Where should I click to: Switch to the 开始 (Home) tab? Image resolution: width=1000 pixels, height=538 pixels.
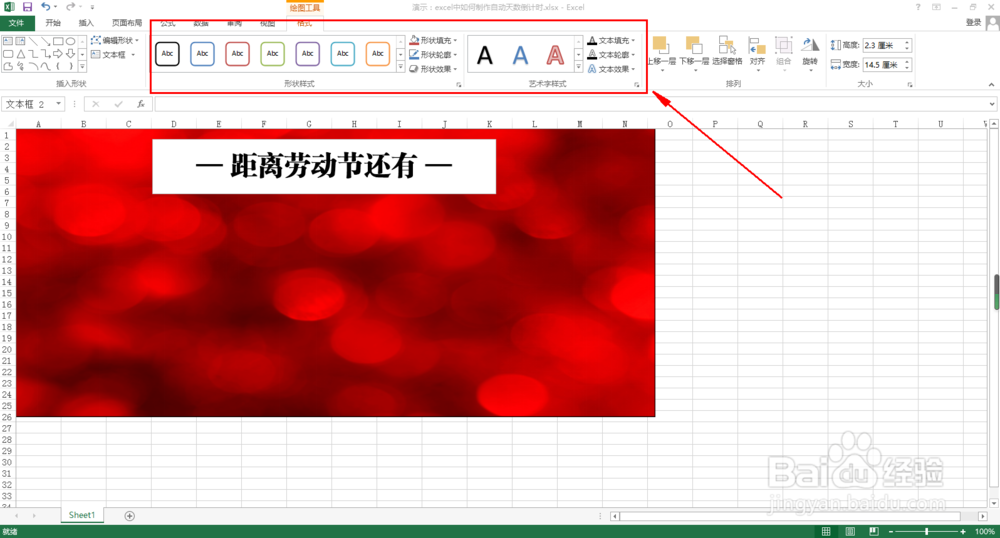[x=53, y=23]
